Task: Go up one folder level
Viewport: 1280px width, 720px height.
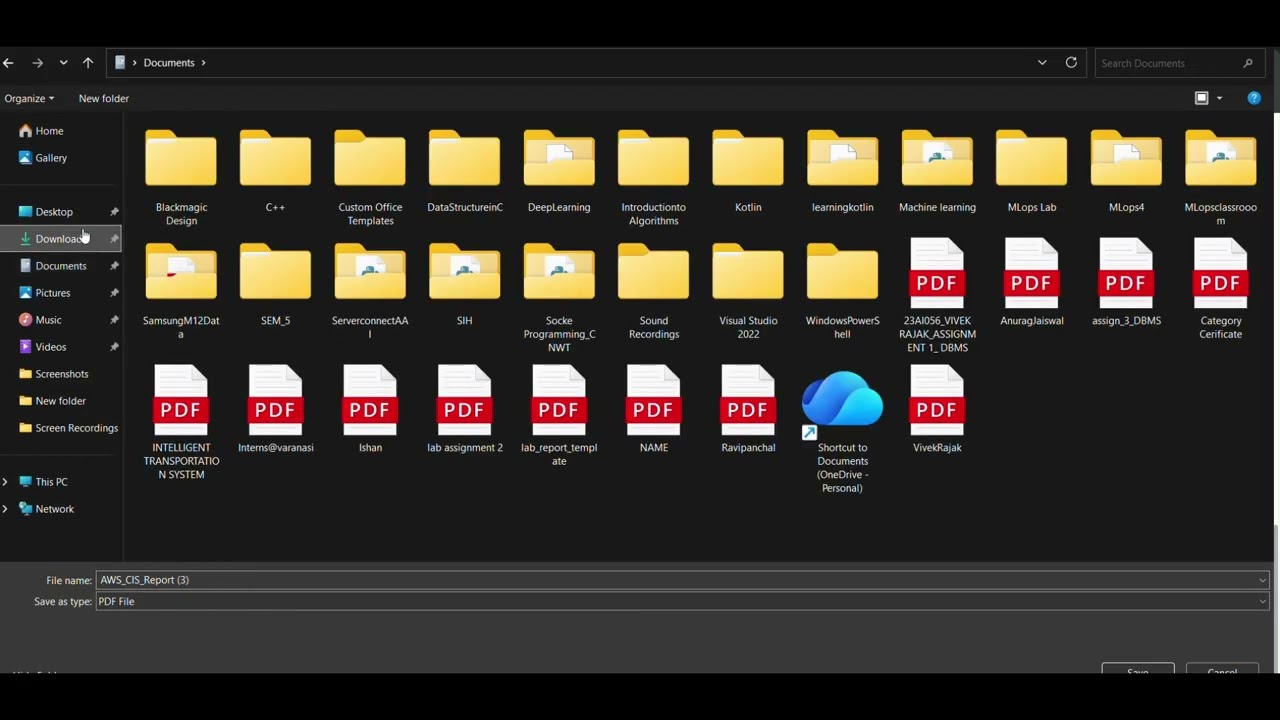Action: click(x=88, y=63)
